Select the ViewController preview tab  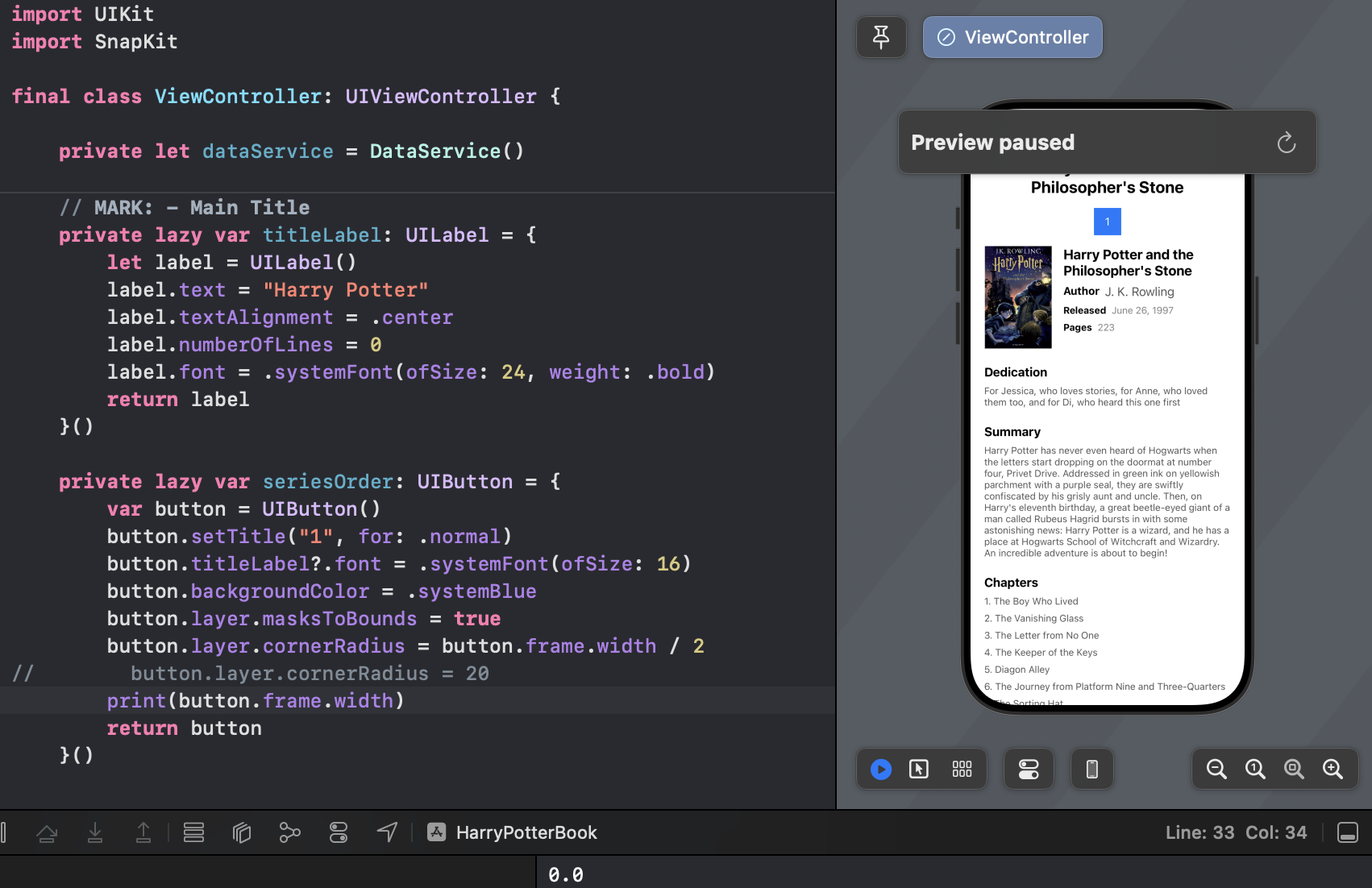click(x=1012, y=37)
